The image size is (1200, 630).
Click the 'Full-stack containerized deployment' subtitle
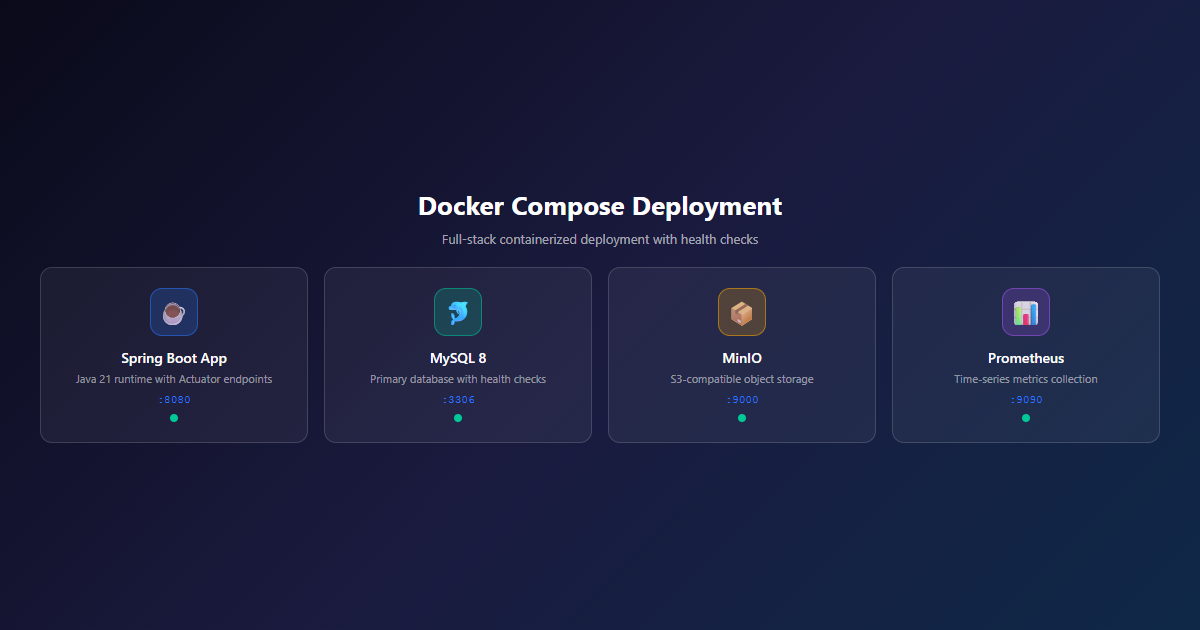tap(600, 240)
